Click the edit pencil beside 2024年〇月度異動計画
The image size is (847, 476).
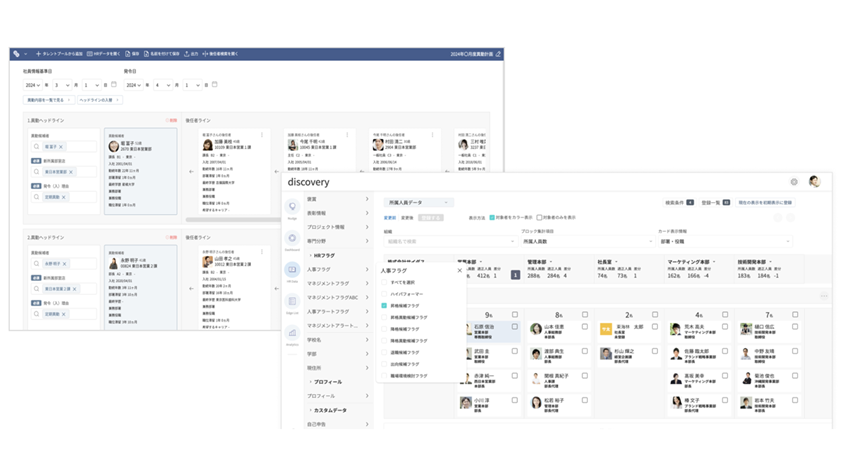[x=498, y=54]
